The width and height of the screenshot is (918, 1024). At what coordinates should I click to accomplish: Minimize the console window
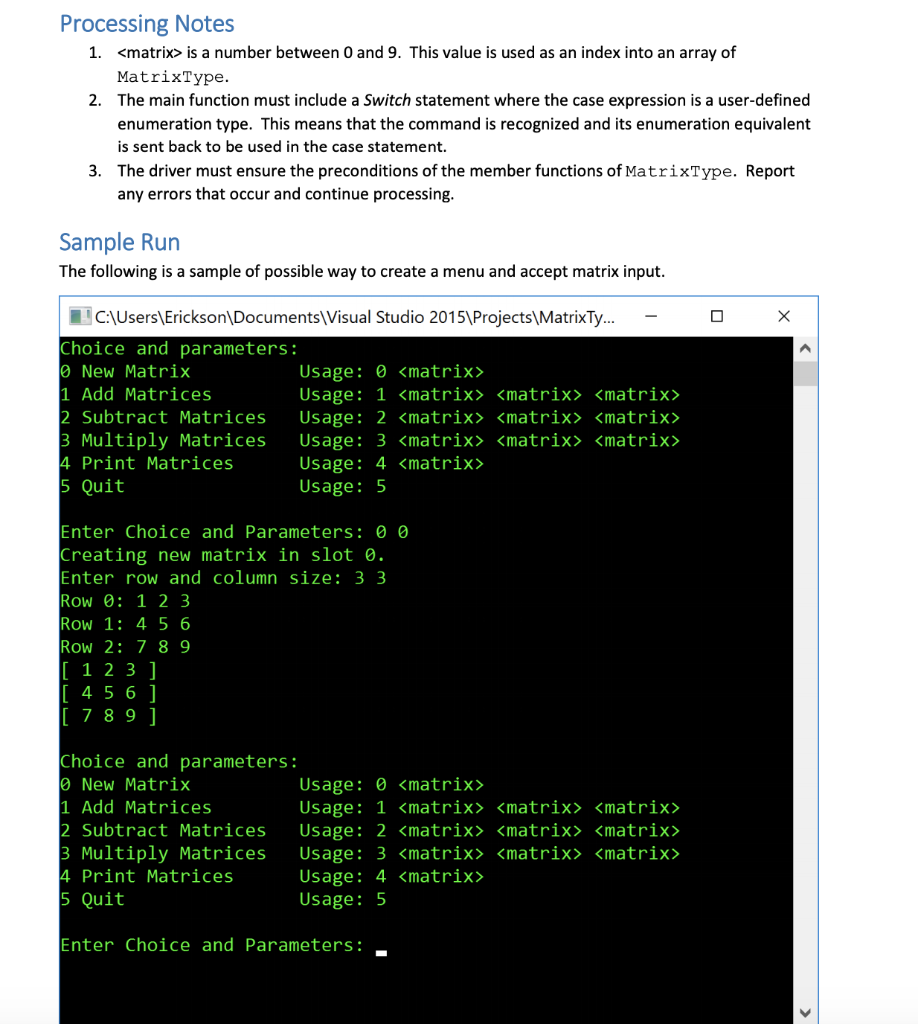651,317
